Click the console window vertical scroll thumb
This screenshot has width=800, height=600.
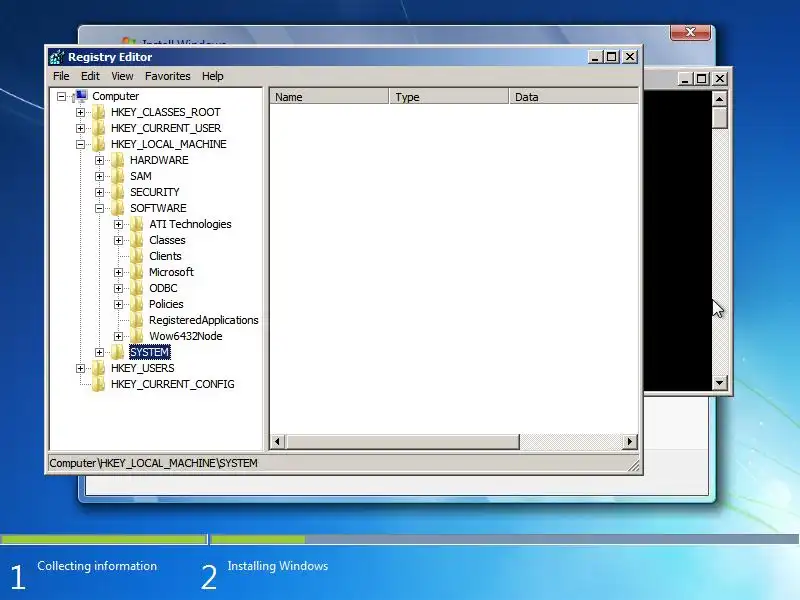pyautogui.click(x=719, y=117)
